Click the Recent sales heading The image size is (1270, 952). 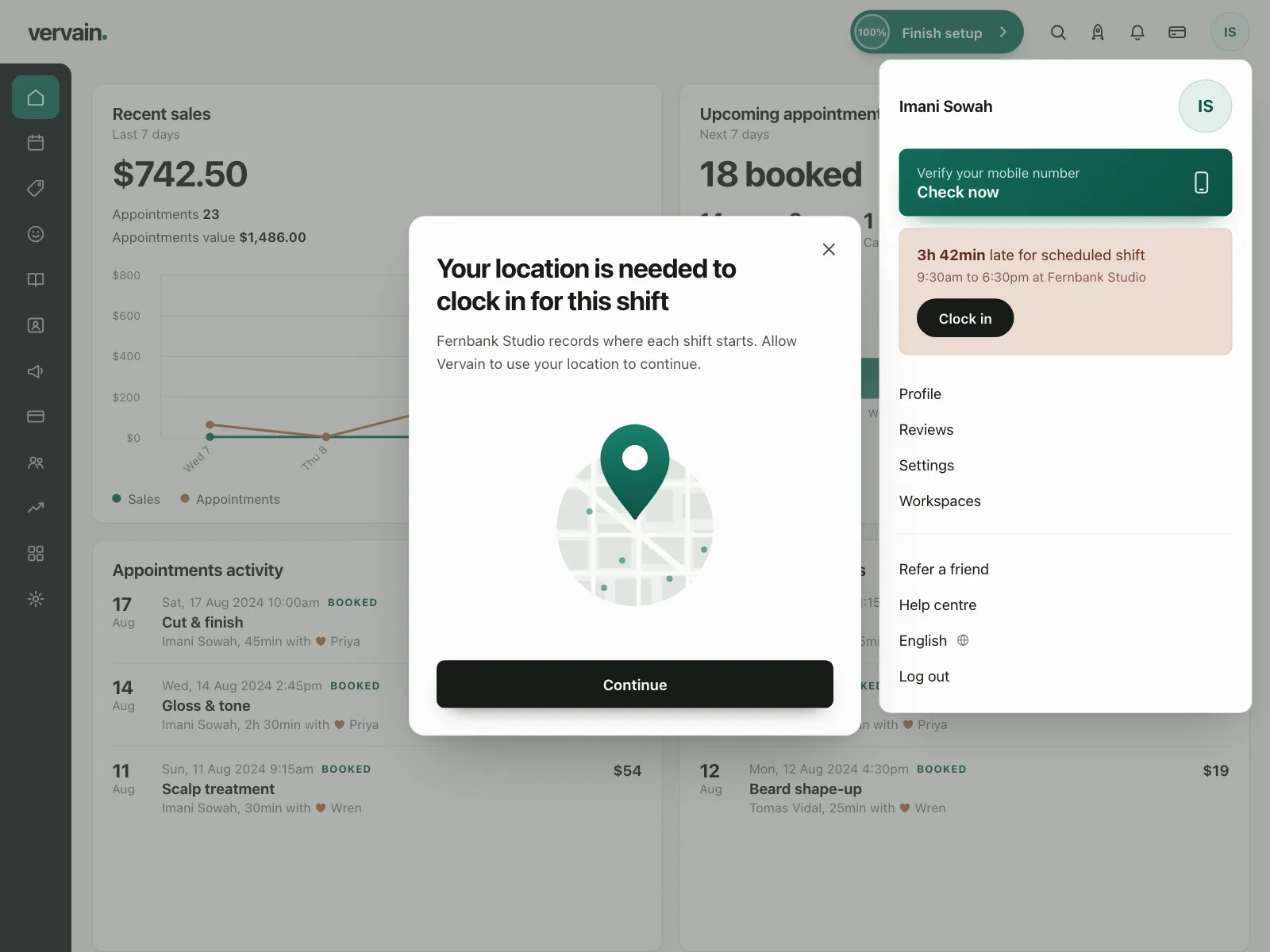pos(161,114)
